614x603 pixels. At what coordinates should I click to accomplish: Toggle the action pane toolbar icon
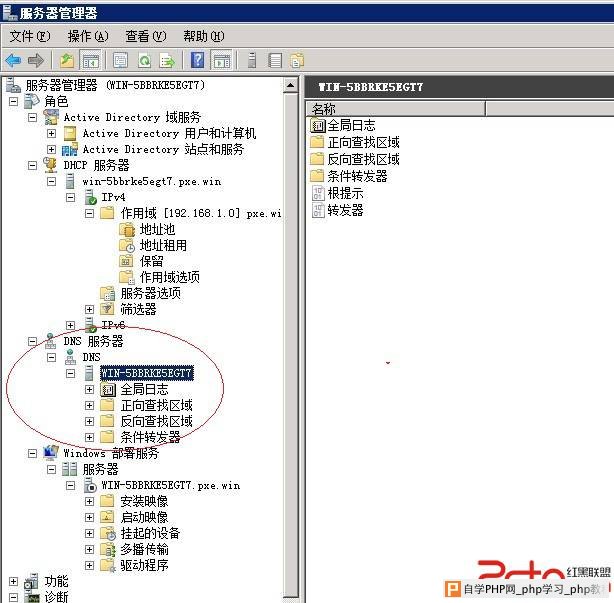point(222,61)
